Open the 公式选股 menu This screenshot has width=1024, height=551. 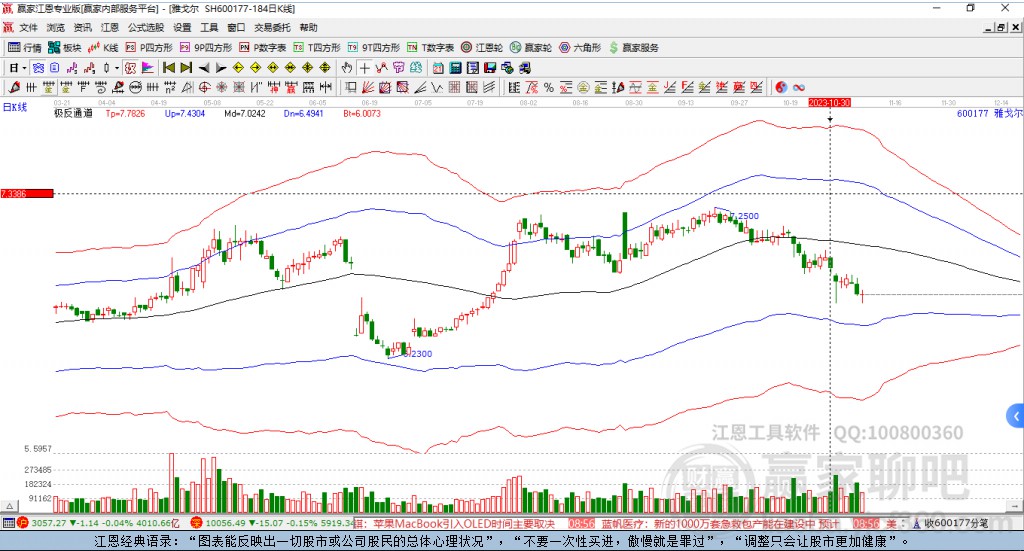(146, 27)
